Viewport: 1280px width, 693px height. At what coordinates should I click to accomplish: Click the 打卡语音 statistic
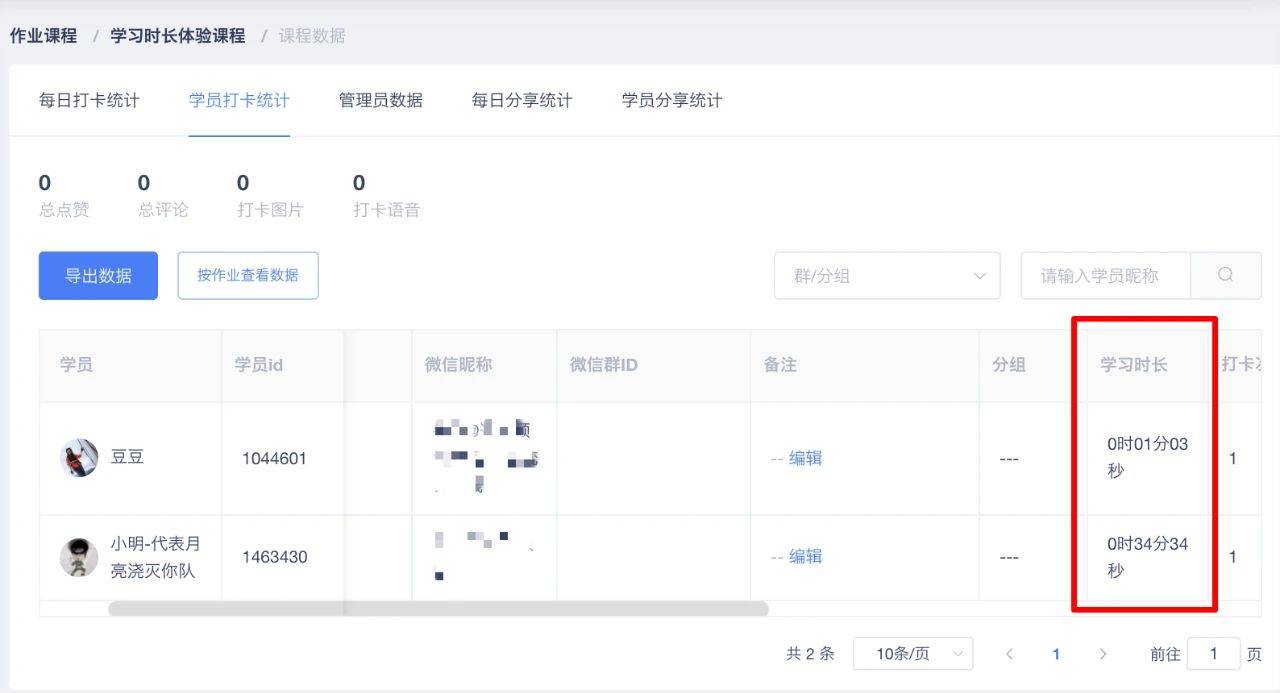pos(386,195)
